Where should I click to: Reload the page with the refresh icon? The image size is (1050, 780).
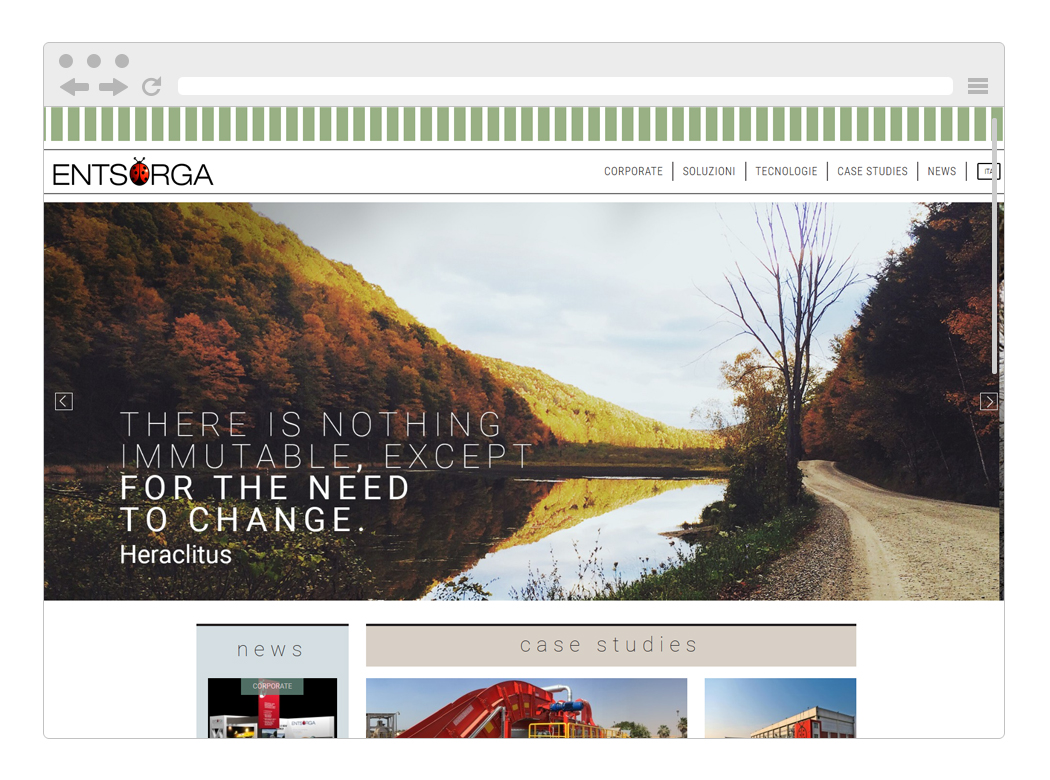pyautogui.click(x=152, y=87)
